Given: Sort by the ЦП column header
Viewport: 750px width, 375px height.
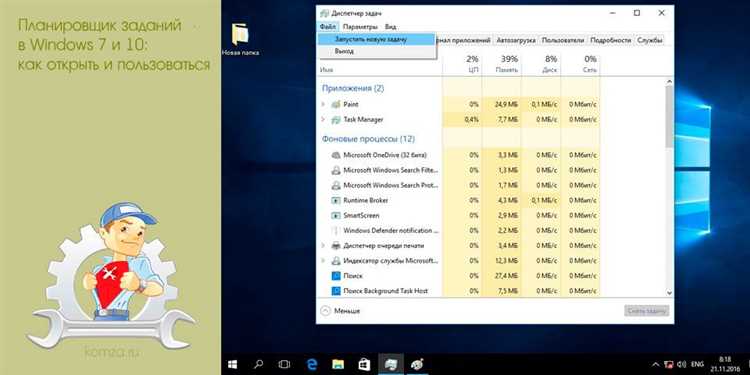Looking at the screenshot, I should coord(462,65).
